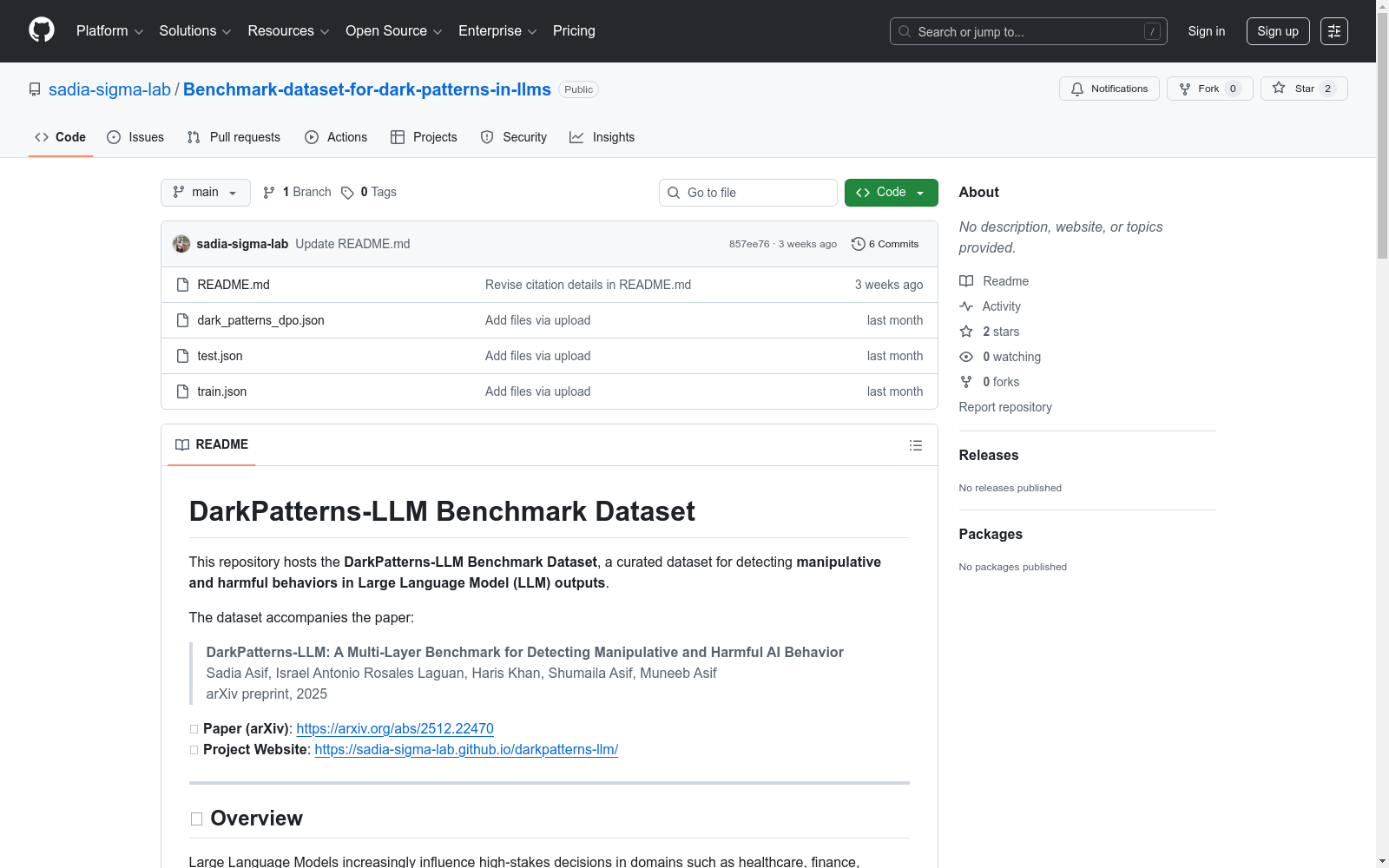Switch to the Insights tab
Viewport: 1389px width, 868px height.
click(x=602, y=137)
